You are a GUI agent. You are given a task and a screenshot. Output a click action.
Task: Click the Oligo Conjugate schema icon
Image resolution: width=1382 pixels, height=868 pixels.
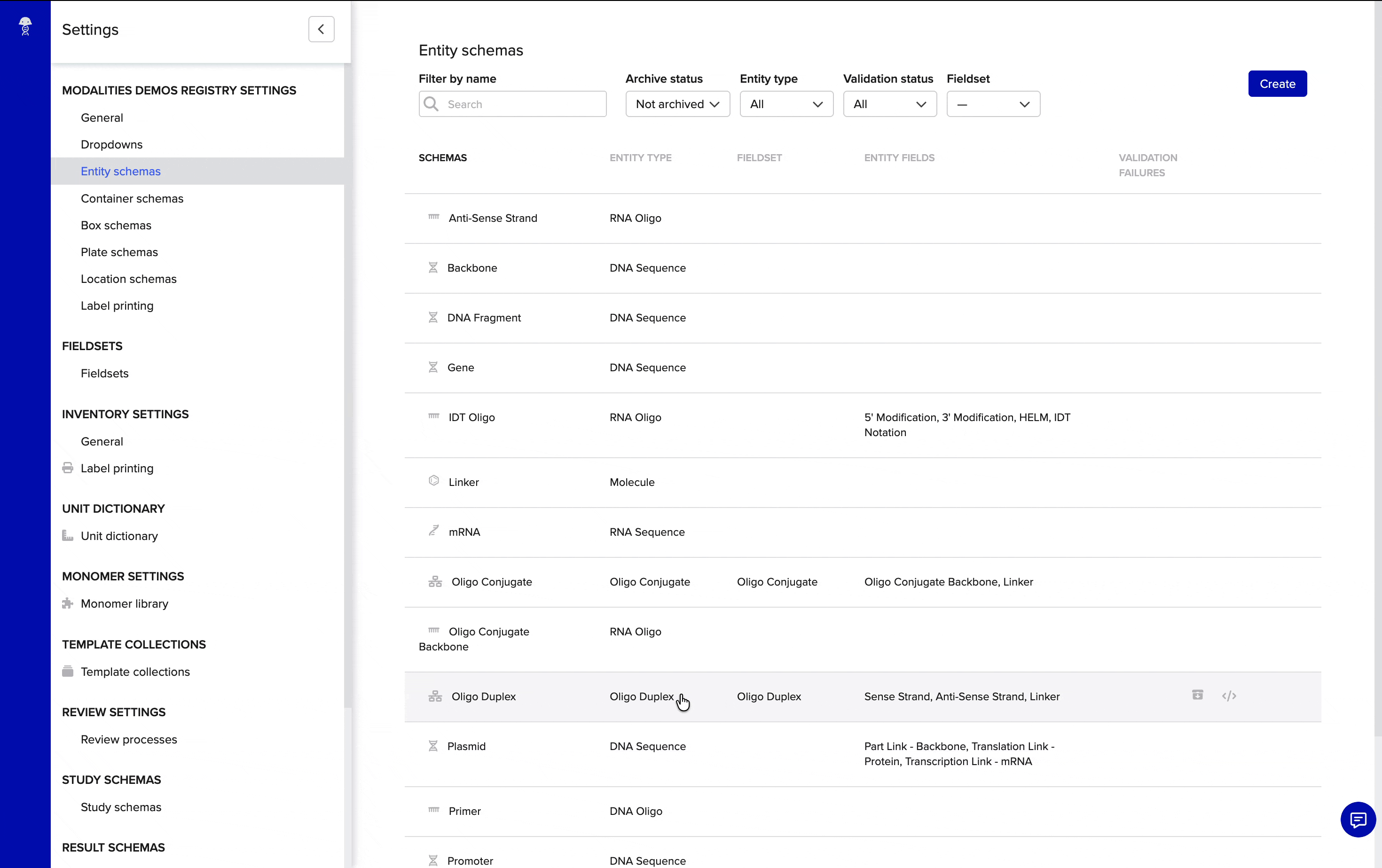(x=435, y=582)
